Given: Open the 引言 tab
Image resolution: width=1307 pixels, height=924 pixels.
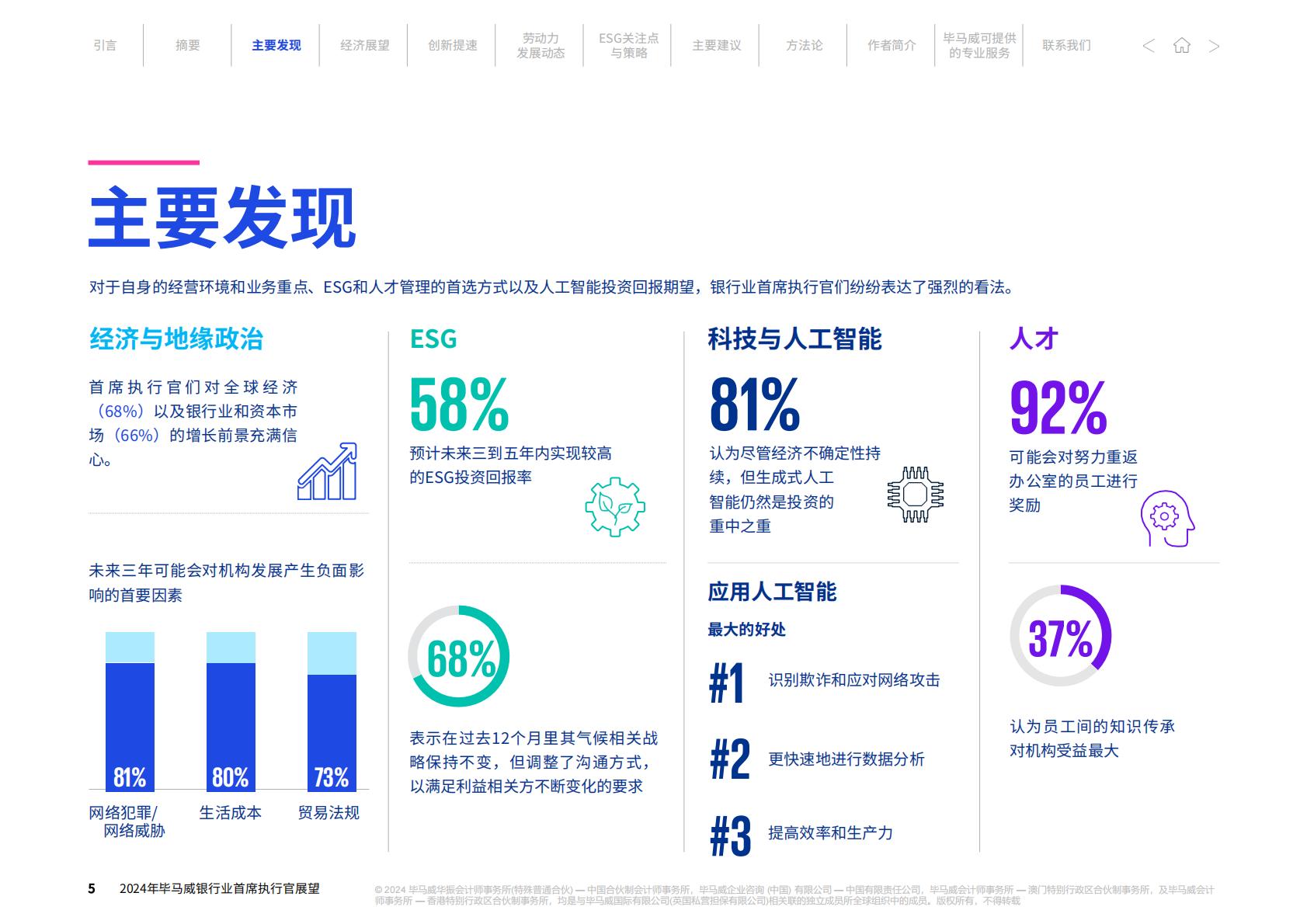Looking at the screenshot, I should (x=105, y=45).
